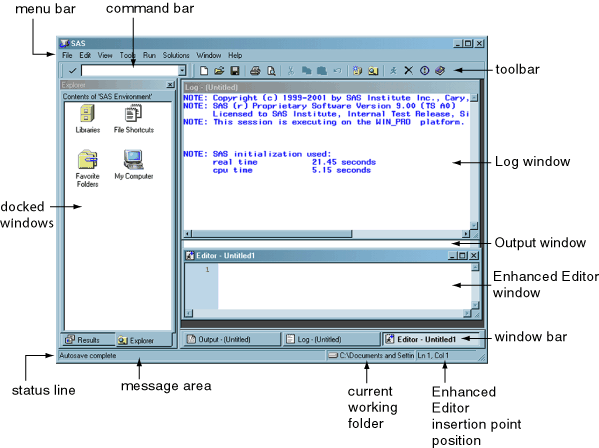Click the 'Ln 1, Col 1' status entry
Screen dimensions: 599x448
tap(433, 356)
